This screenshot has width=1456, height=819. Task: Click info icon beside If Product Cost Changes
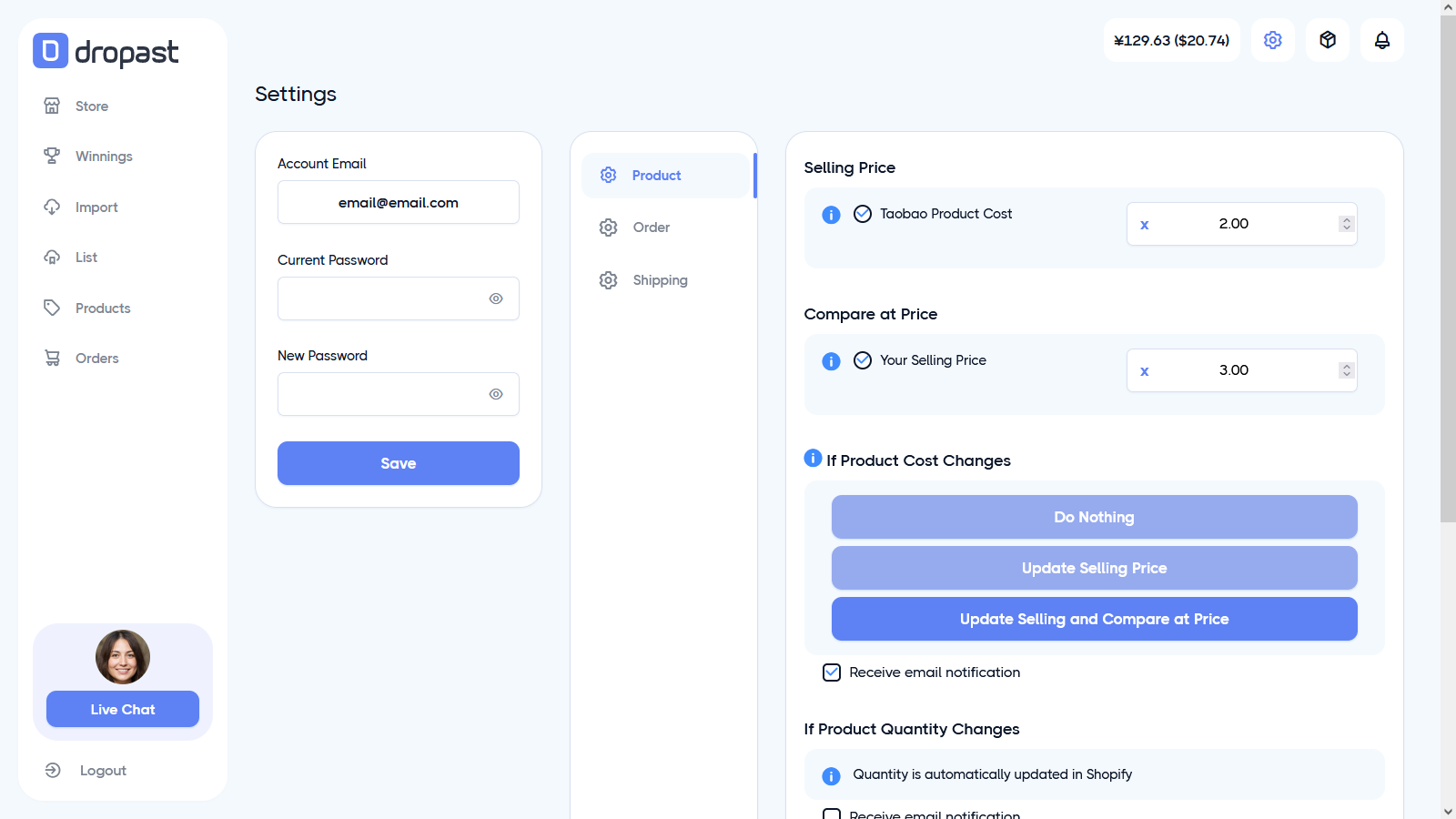pyautogui.click(x=813, y=458)
